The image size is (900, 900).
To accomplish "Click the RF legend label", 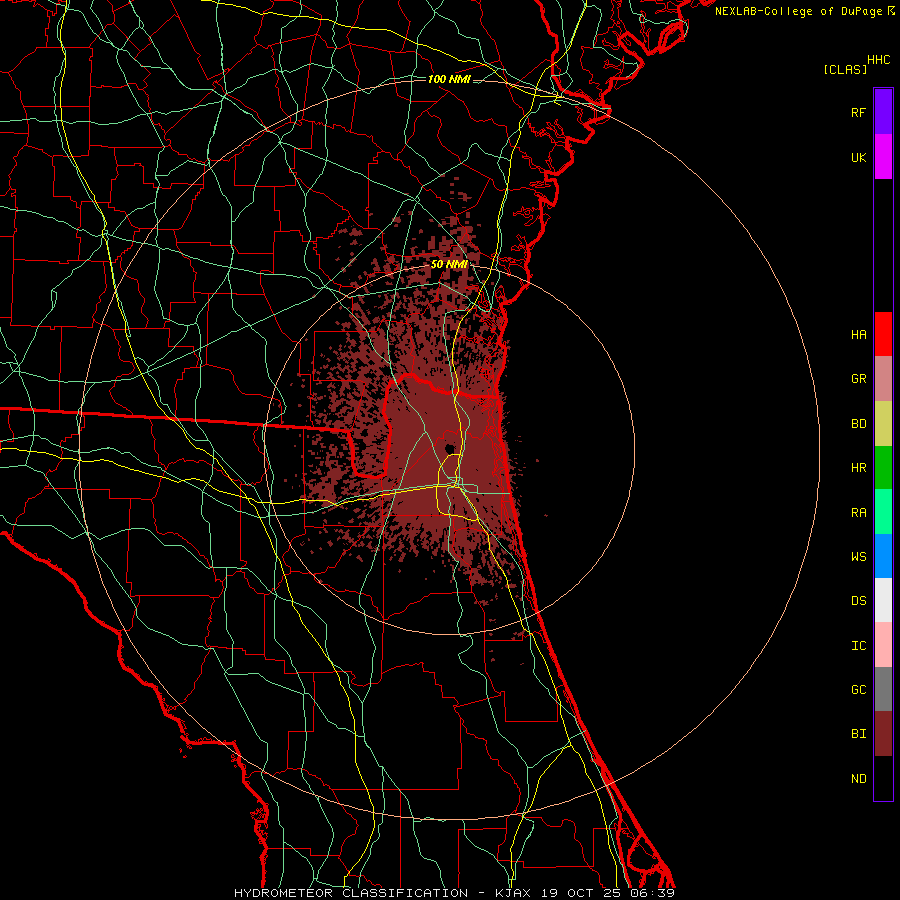I will [859, 112].
